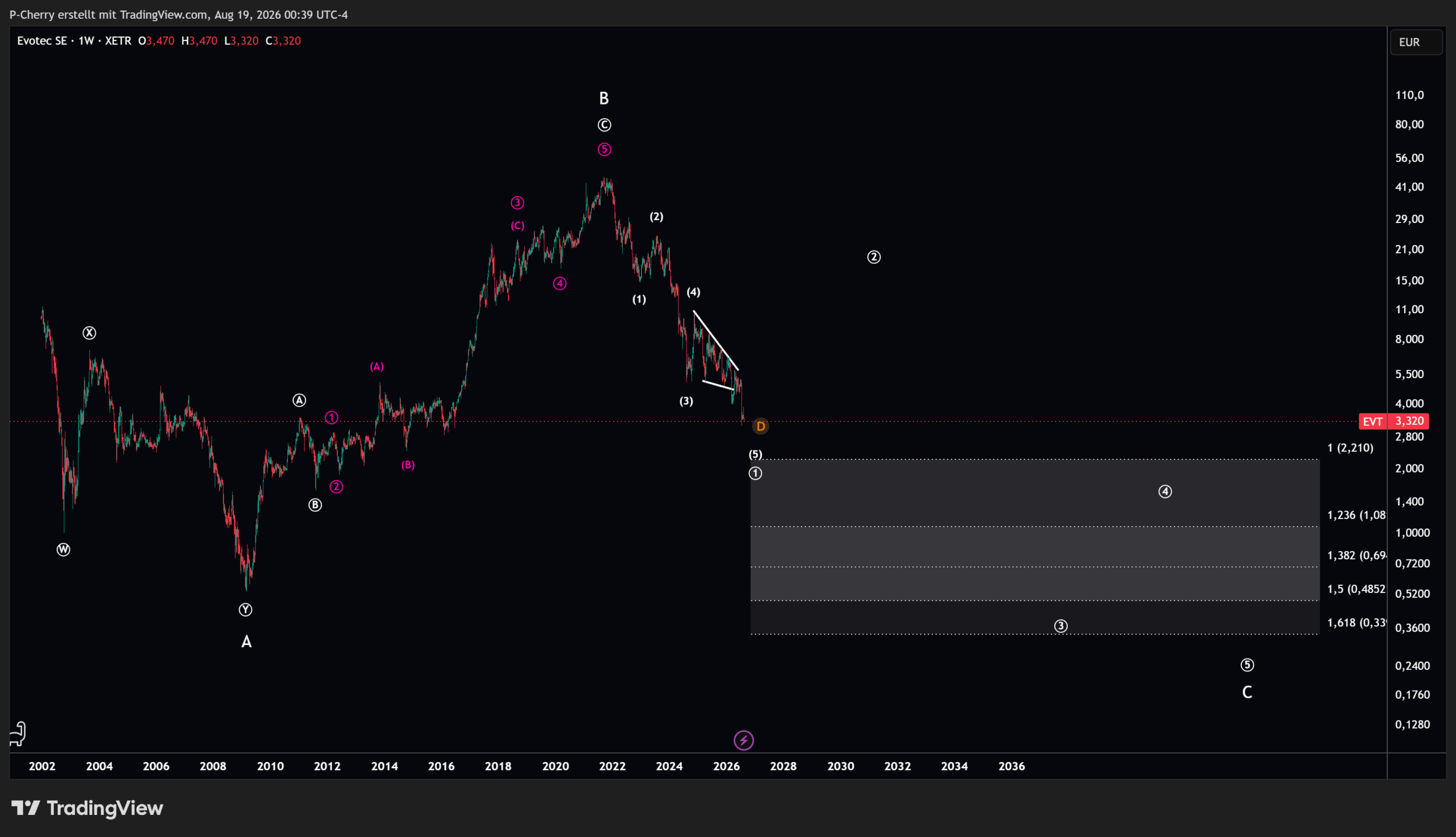This screenshot has width=1456, height=837.
Task: Select the white (2) wave label
Action: [x=656, y=217]
